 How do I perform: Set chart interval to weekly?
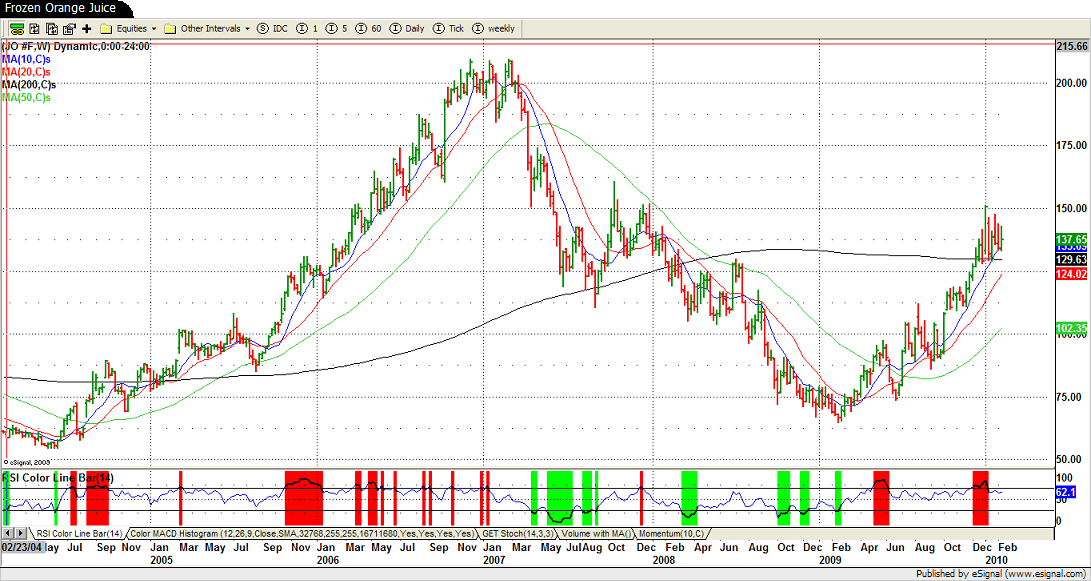click(493, 28)
